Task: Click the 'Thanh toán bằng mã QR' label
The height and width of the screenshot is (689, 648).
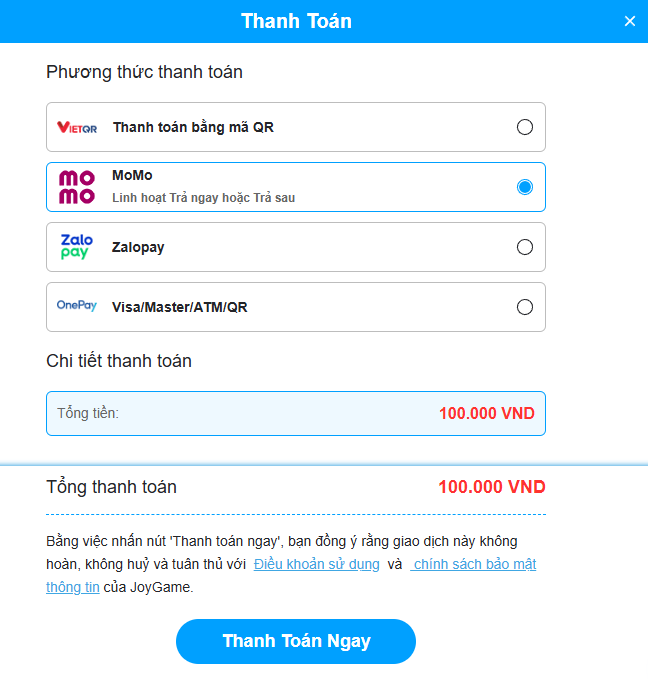Action: click(x=193, y=127)
